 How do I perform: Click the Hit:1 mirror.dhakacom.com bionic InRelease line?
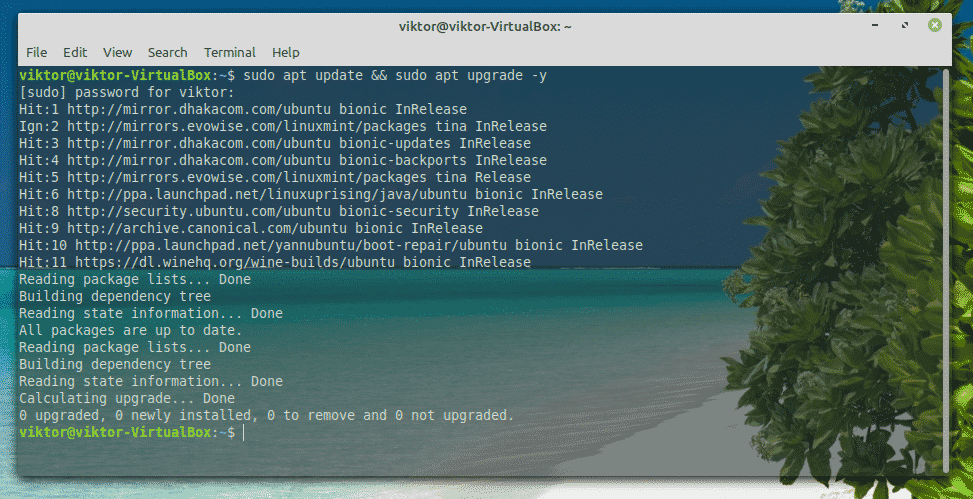(243, 110)
